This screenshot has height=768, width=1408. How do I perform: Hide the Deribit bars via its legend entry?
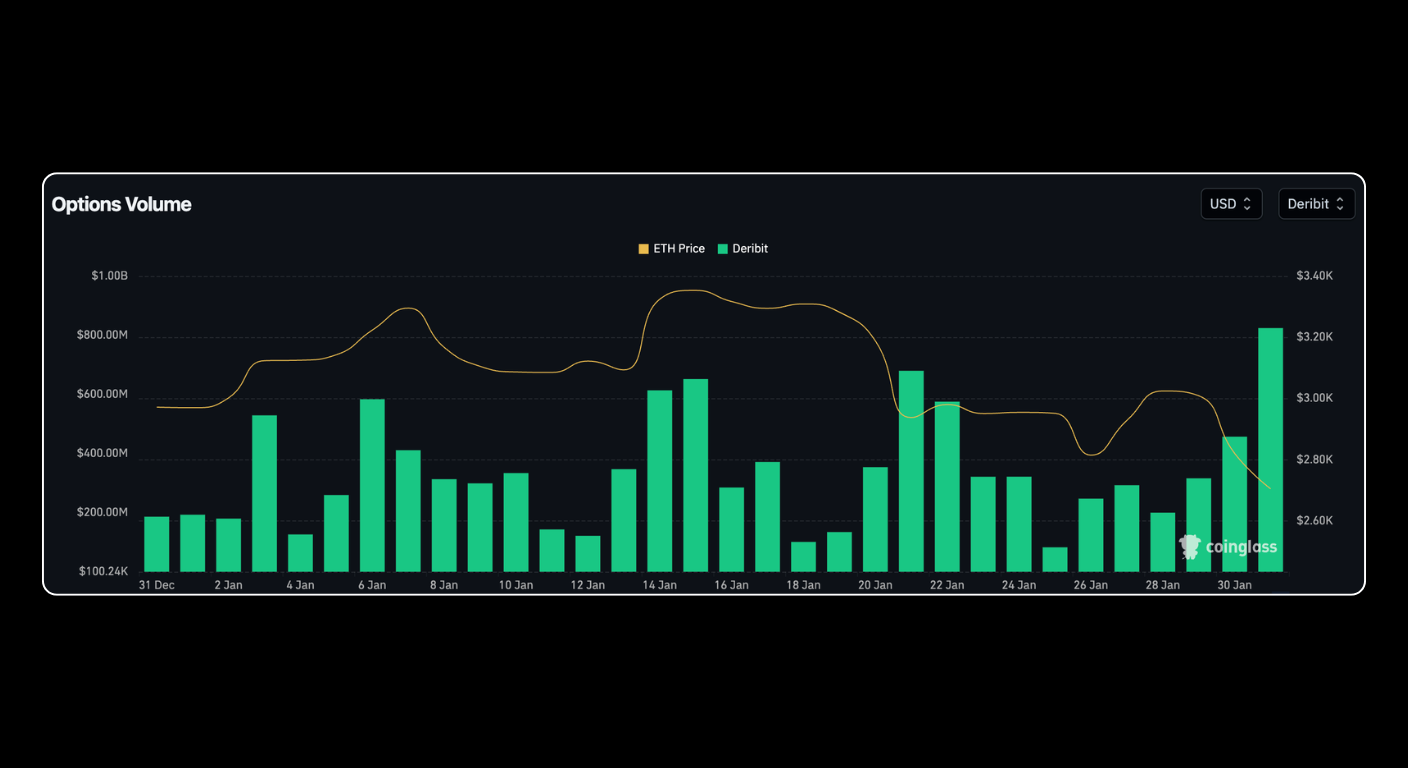(742, 248)
